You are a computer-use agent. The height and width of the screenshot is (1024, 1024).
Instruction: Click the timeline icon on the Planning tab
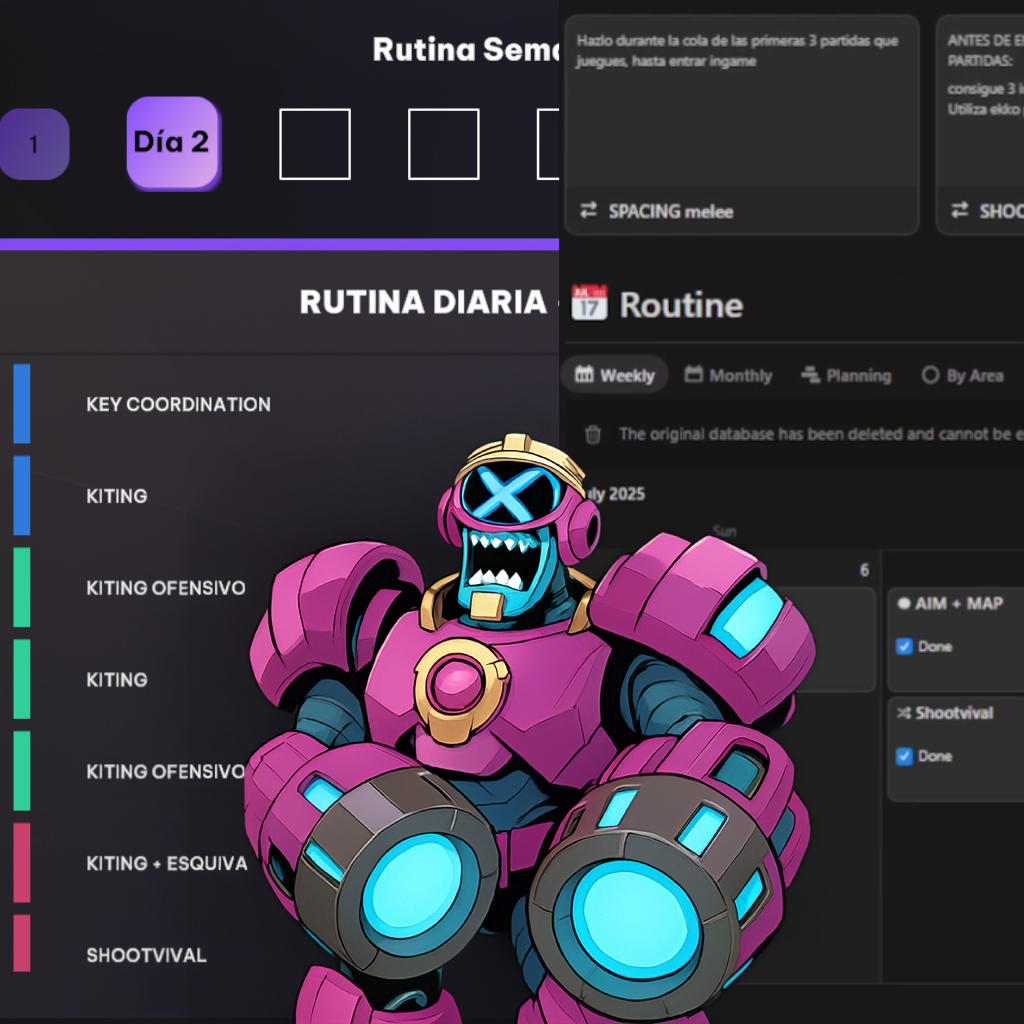(810, 375)
